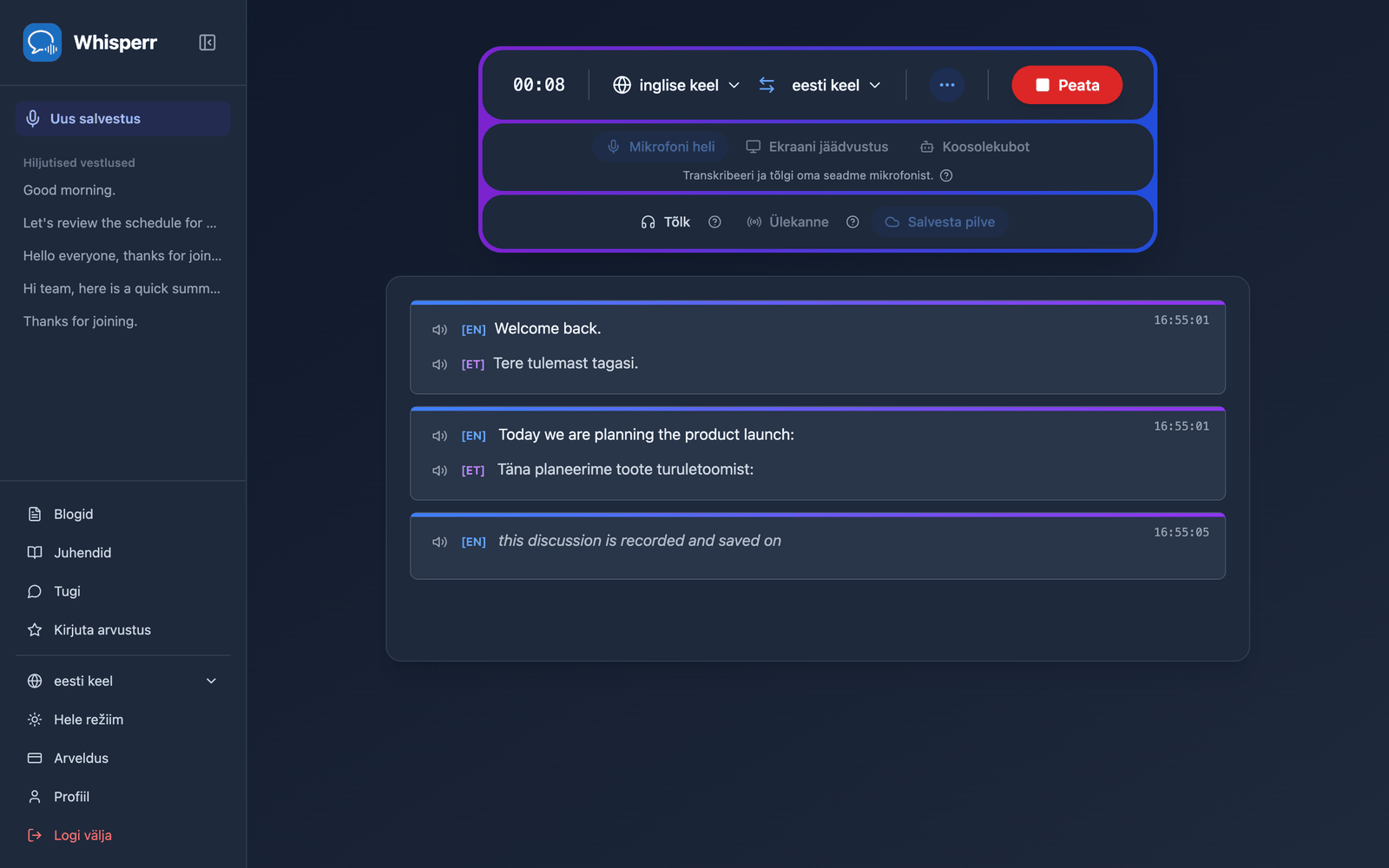The width and height of the screenshot is (1389, 868).
Task: Click [EN] tag before 'Welcome back.'
Action: click(473, 330)
